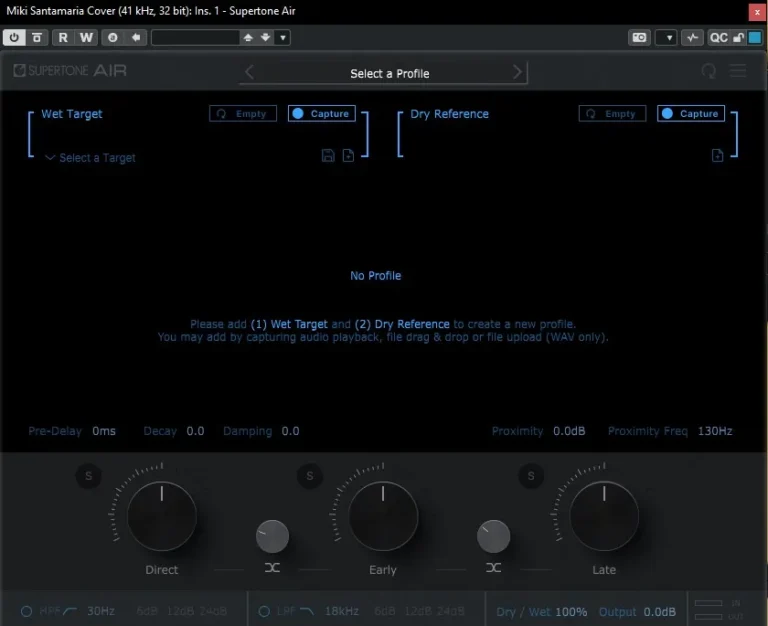
Task: Open the Select a Profile menu
Action: pyautogui.click(x=389, y=73)
